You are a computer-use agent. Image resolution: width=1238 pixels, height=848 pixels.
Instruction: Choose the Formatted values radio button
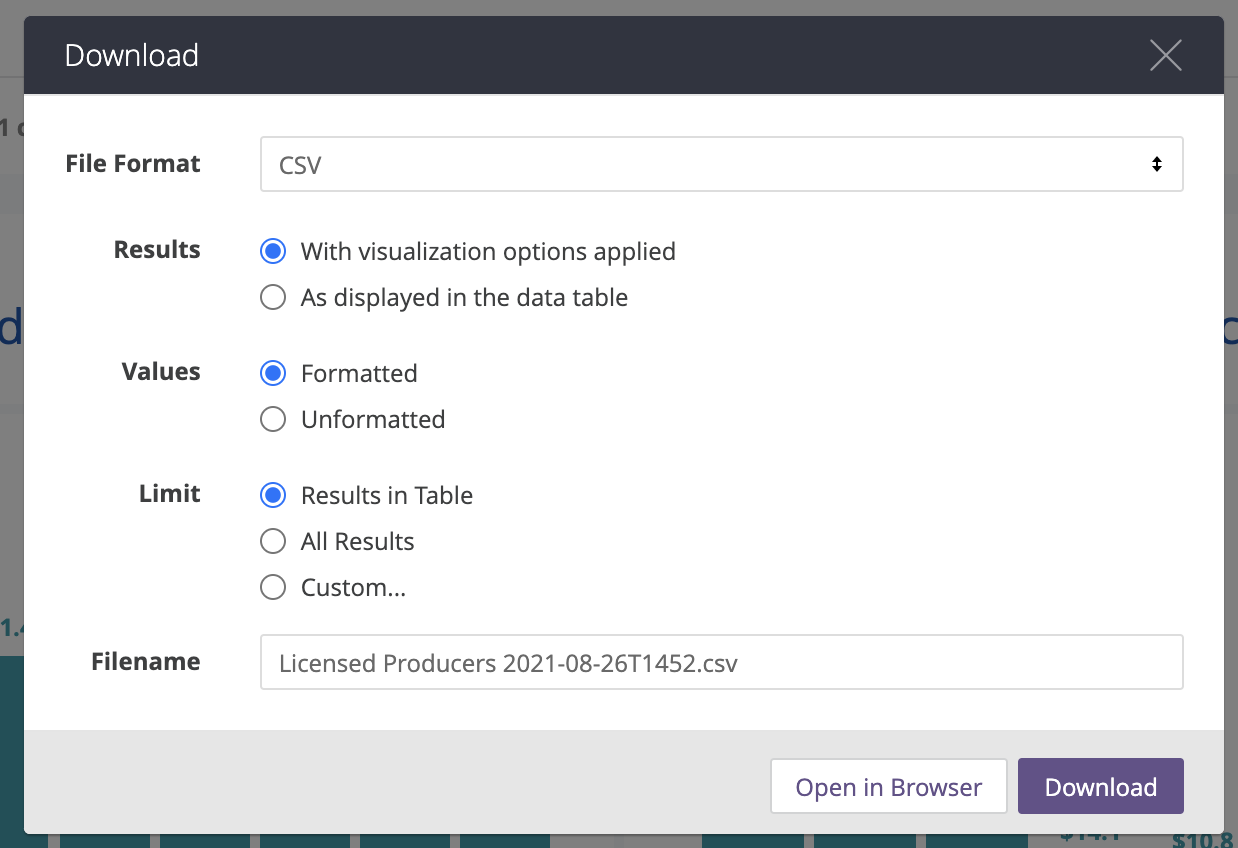273,373
